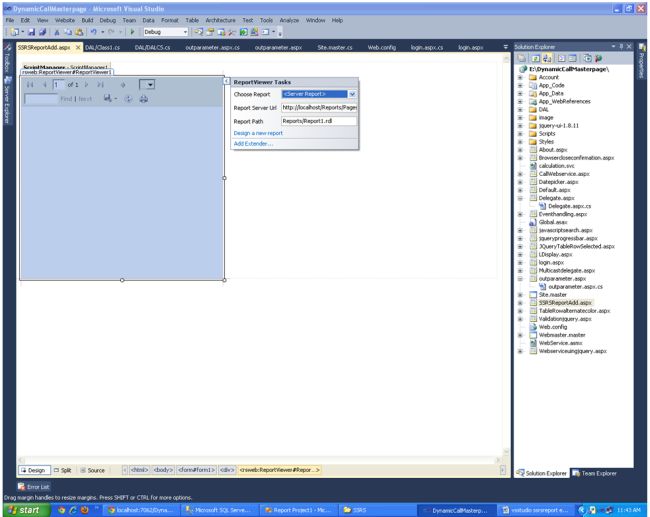
Task: Collapse the outparameter.aspx node
Action: [x=520, y=279]
